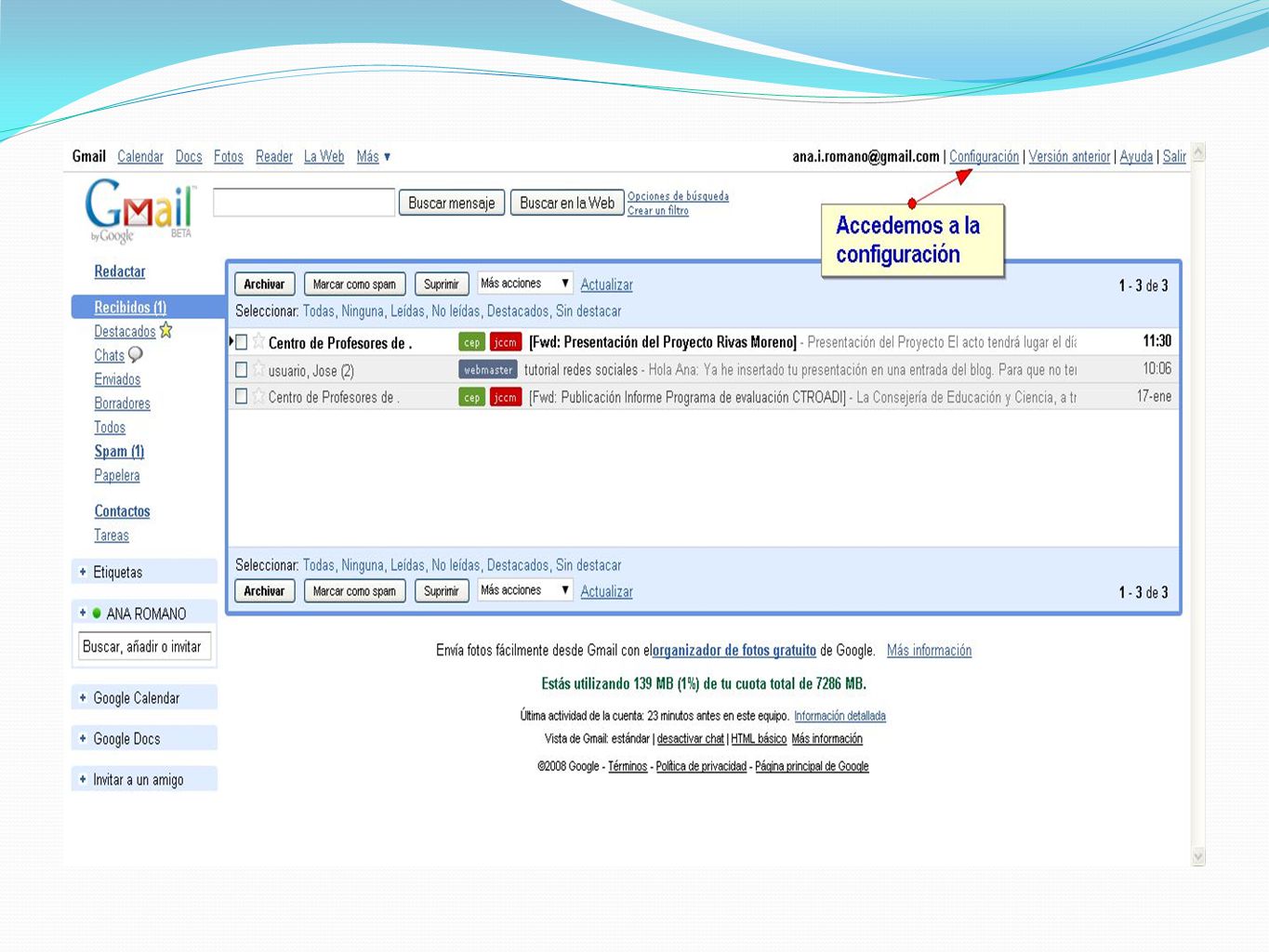This screenshot has height=952, width=1269.
Task: Click Salir to sign out
Action: coord(1174,156)
